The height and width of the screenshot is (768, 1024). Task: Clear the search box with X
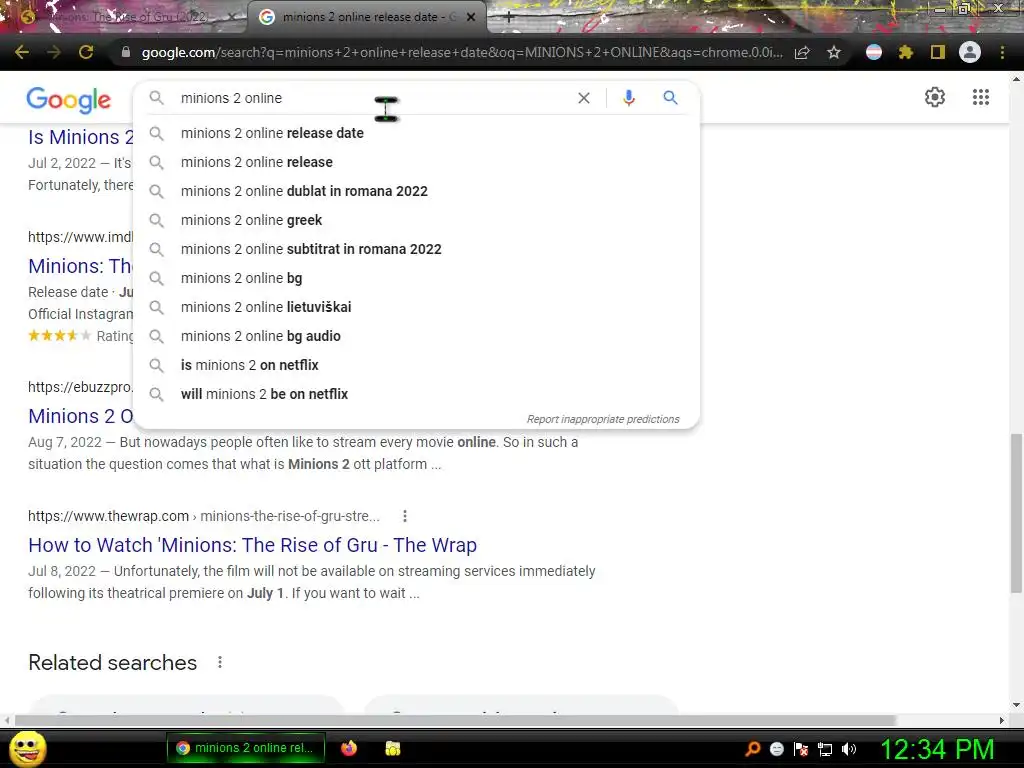584,98
